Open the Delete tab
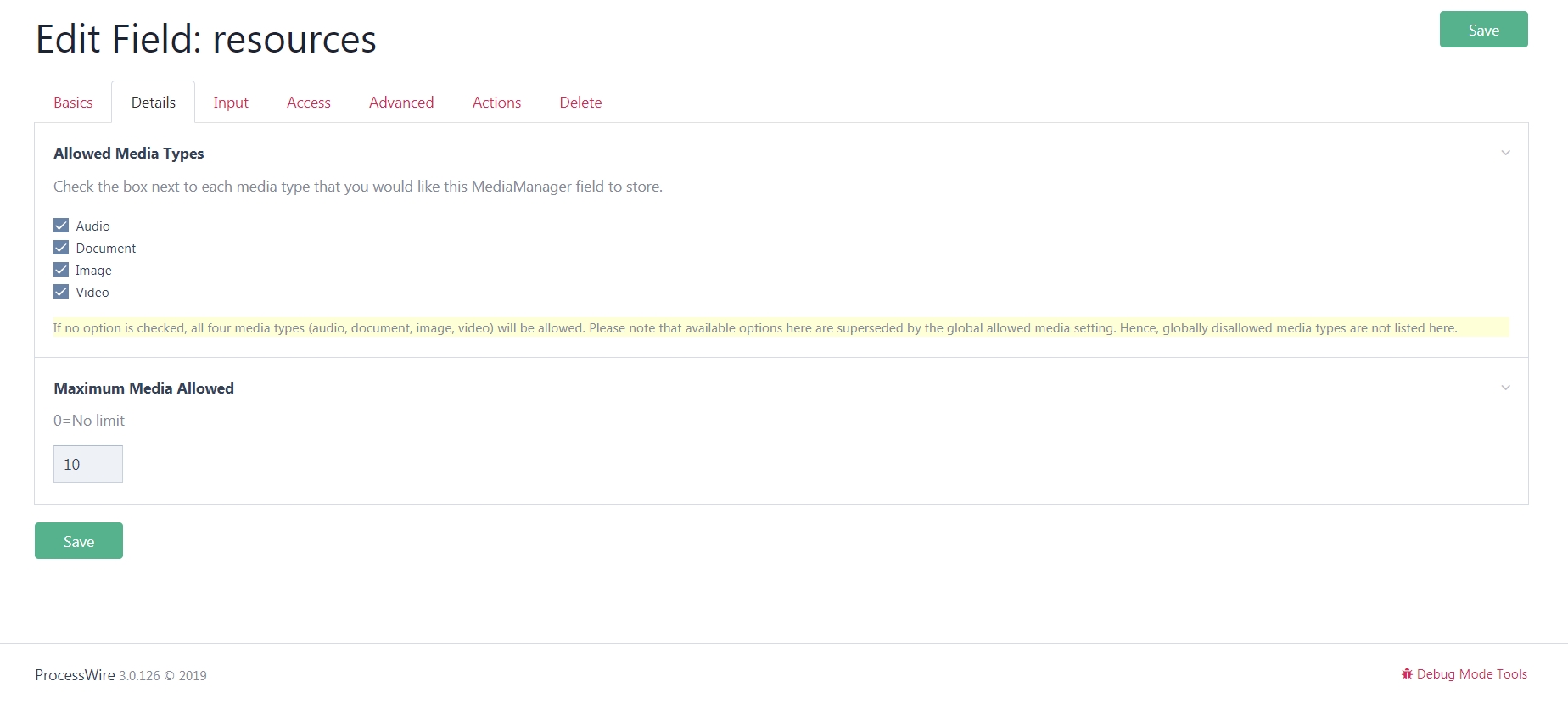Image resolution: width=1568 pixels, height=715 pixels. pos(580,103)
